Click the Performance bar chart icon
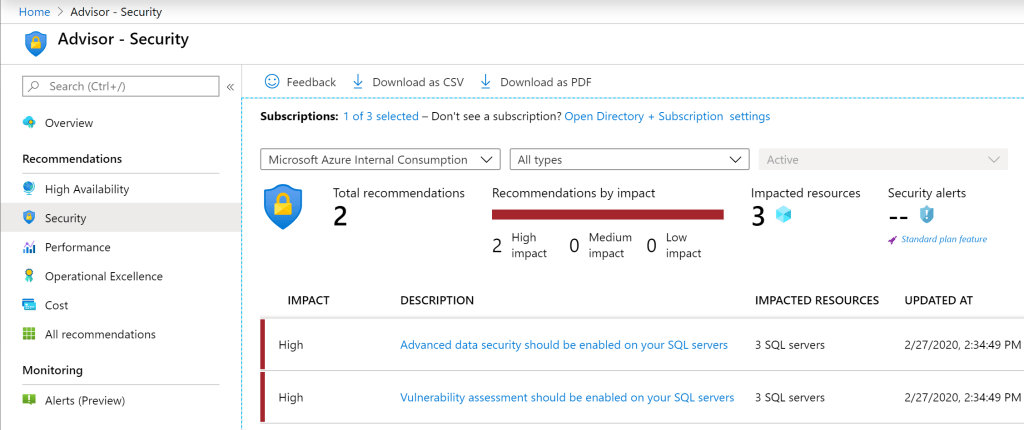 [29, 247]
